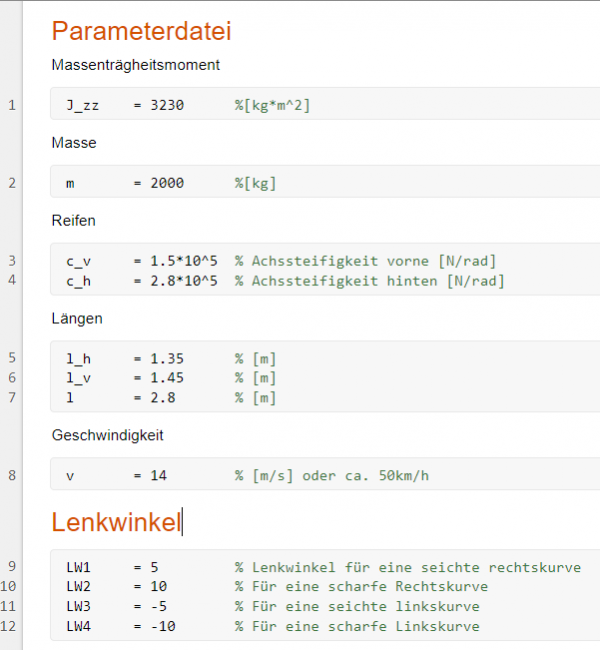Click the c_h = 2.8*10^5 code line
600x650 pixels.
(x=140, y=281)
